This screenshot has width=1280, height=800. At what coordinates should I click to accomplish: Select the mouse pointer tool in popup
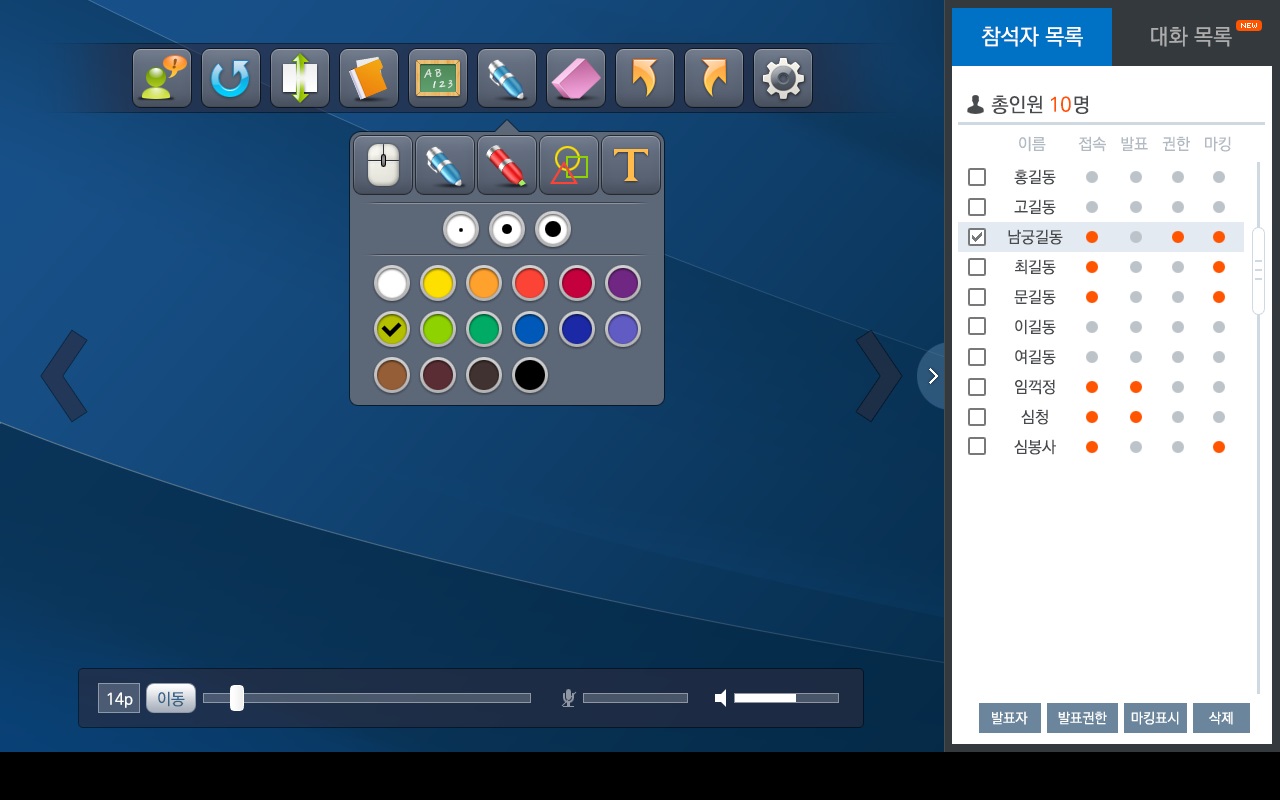[x=383, y=165]
